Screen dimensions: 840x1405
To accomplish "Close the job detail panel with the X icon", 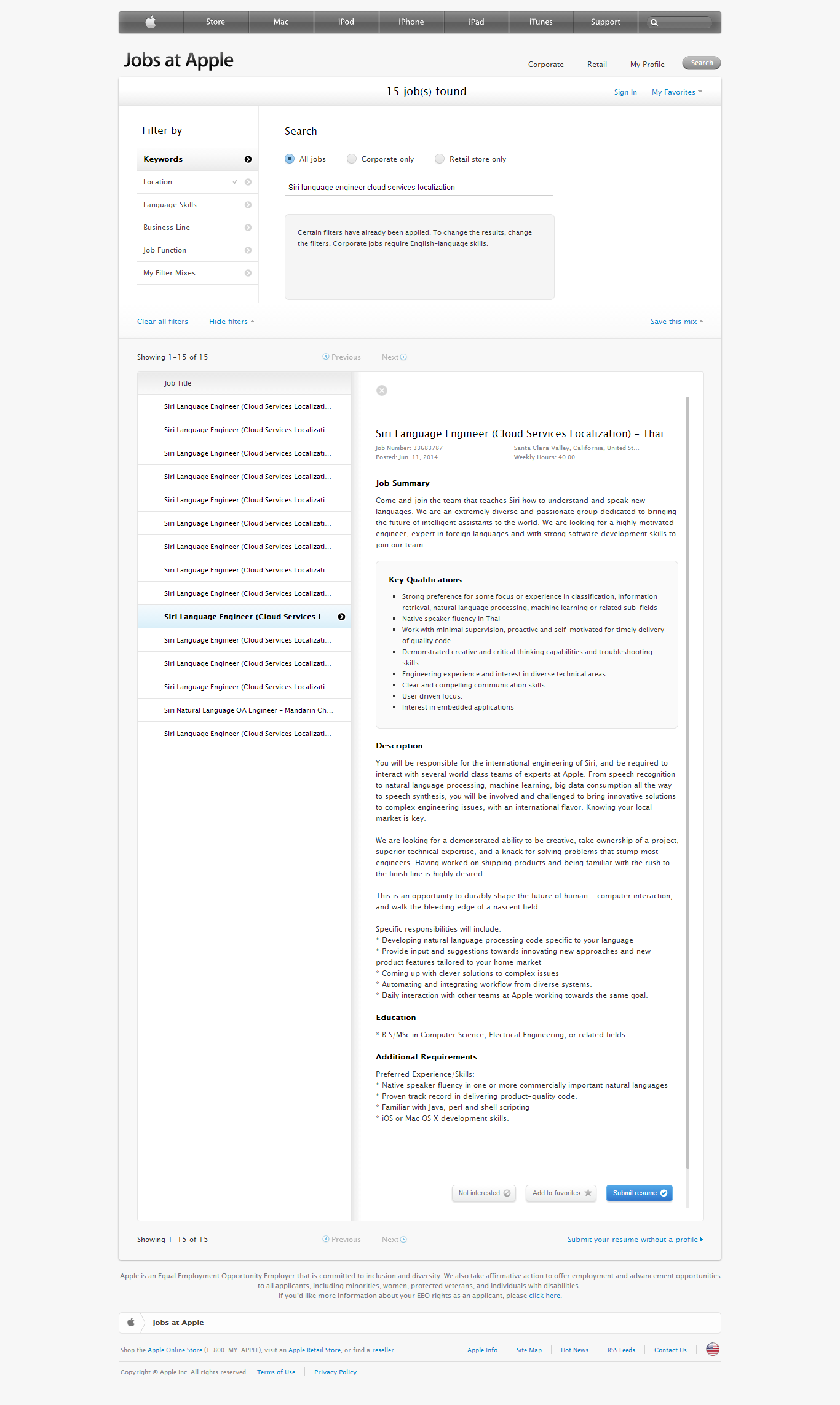I will [x=382, y=390].
